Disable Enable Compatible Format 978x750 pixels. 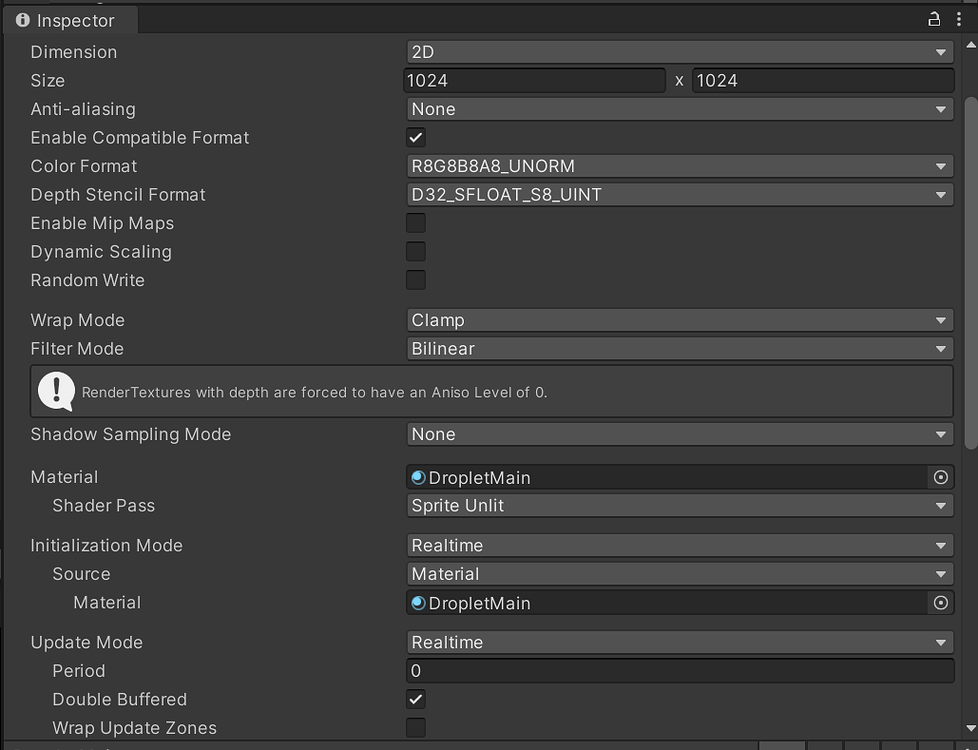(x=415, y=137)
